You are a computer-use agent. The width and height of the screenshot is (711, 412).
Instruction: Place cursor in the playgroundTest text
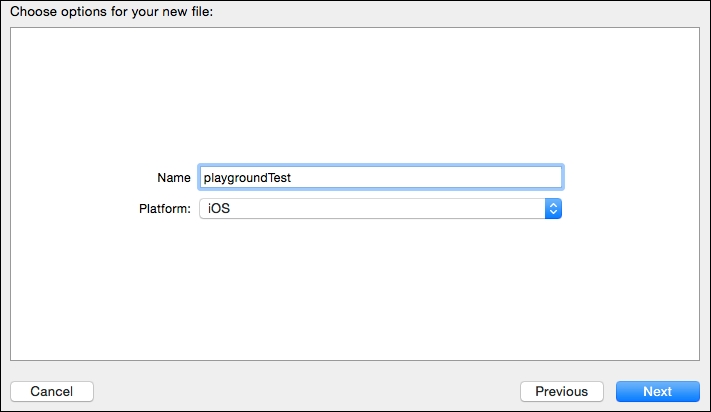tap(247, 178)
